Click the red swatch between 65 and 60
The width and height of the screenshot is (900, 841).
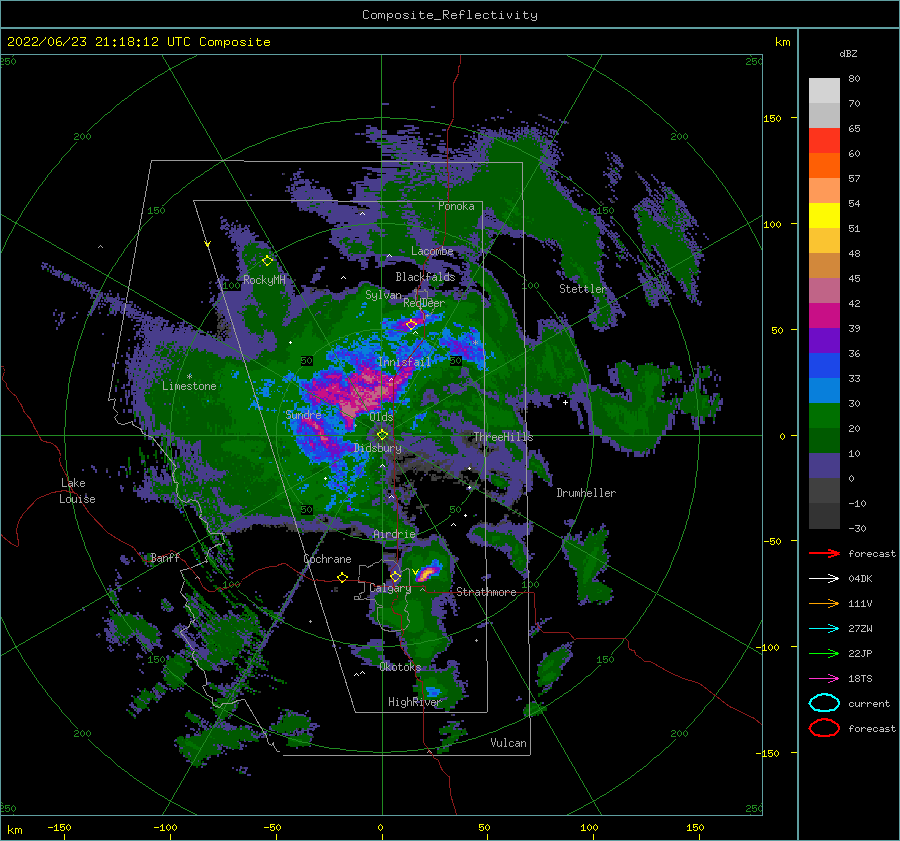(x=824, y=140)
